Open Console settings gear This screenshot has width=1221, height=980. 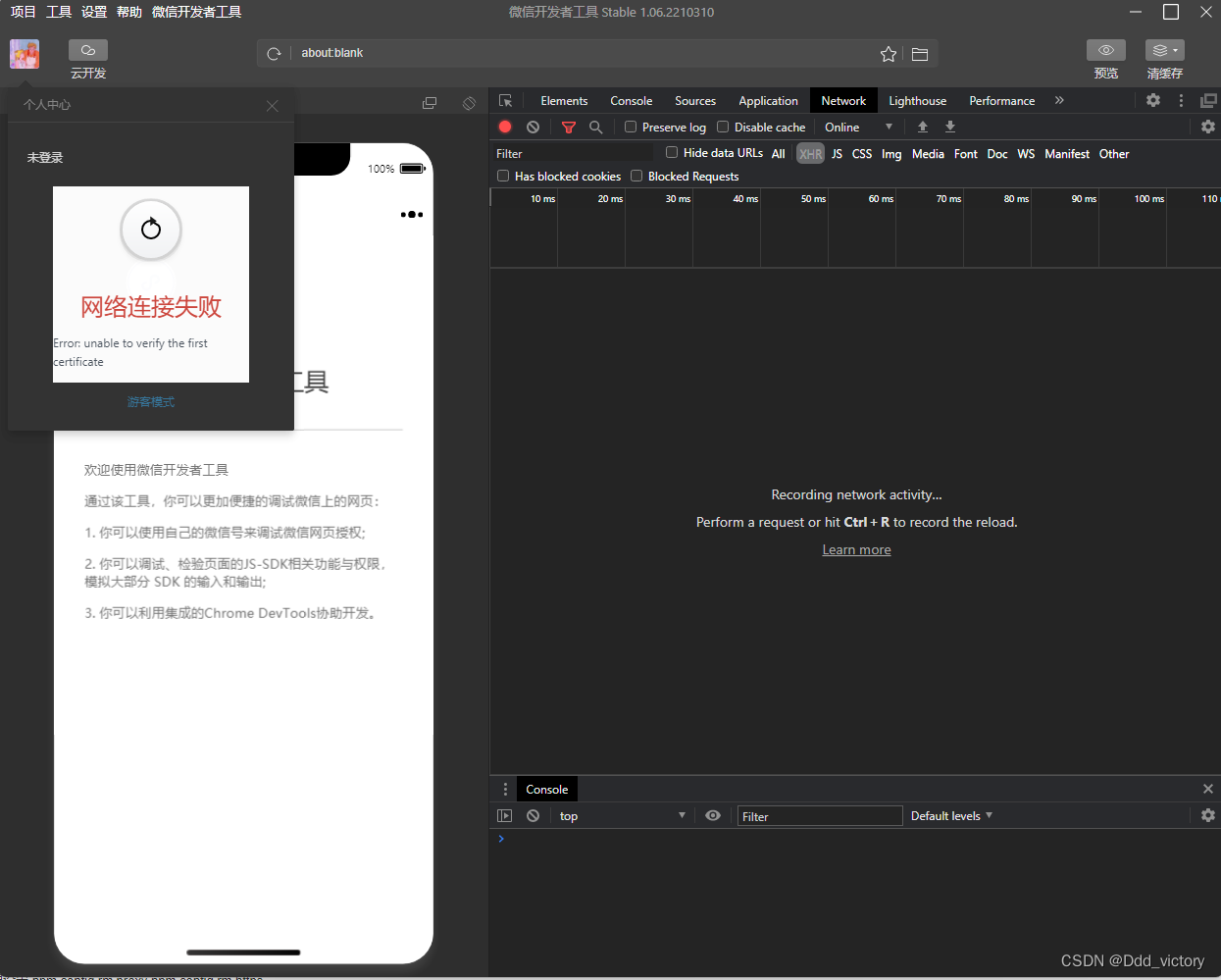pyautogui.click(x=1208, y=815)
